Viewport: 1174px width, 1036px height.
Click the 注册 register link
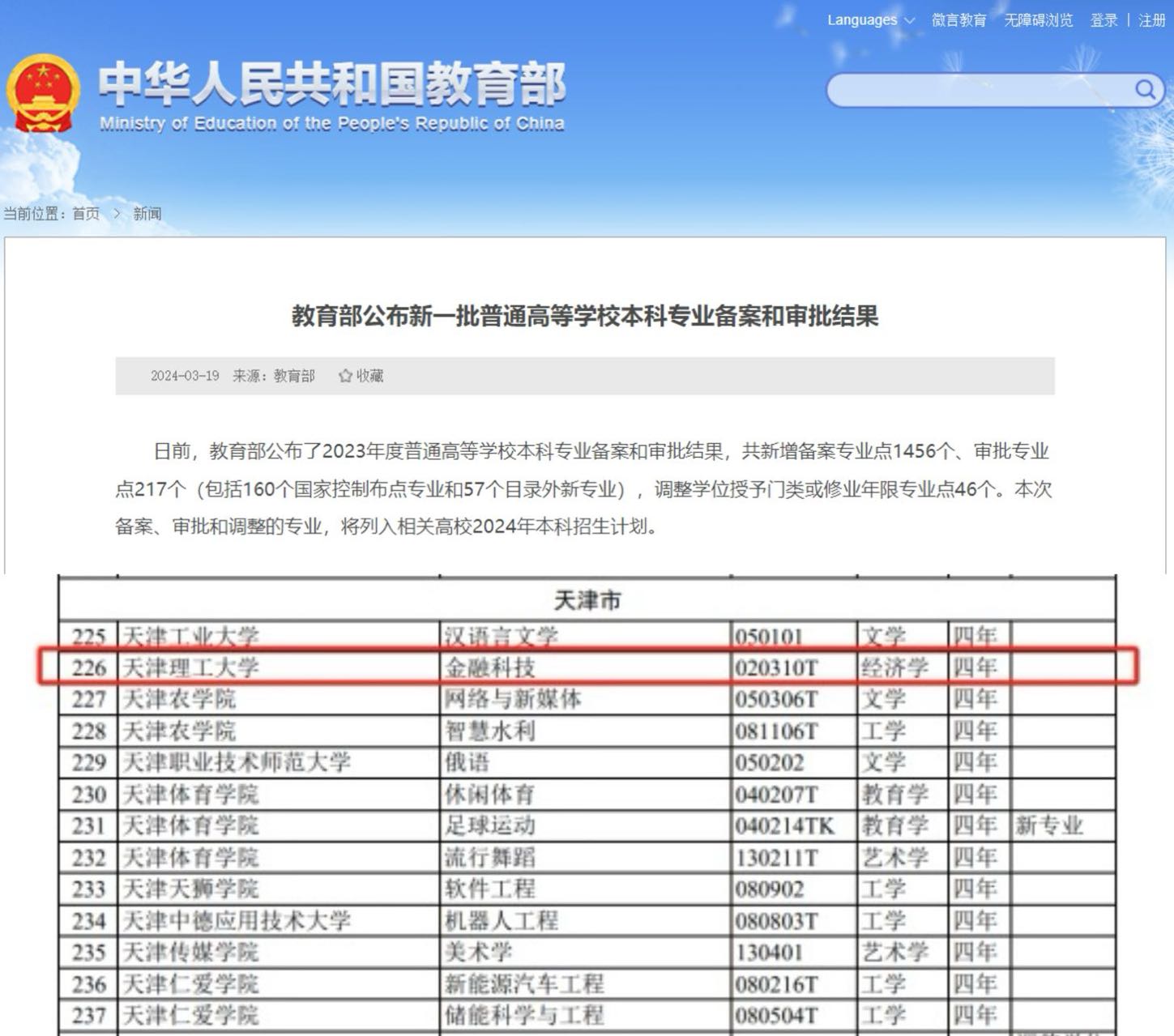1151,20
